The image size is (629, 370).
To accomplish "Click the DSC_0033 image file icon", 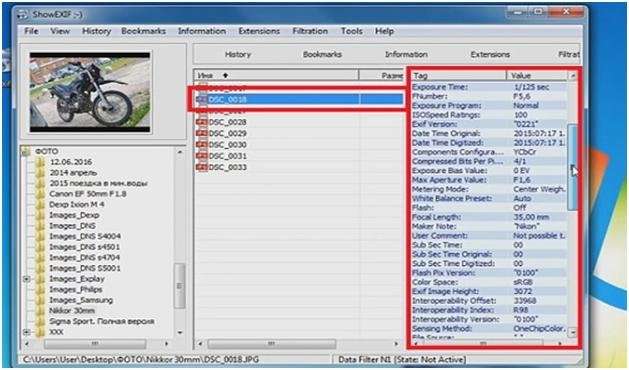I will (201, 167).
